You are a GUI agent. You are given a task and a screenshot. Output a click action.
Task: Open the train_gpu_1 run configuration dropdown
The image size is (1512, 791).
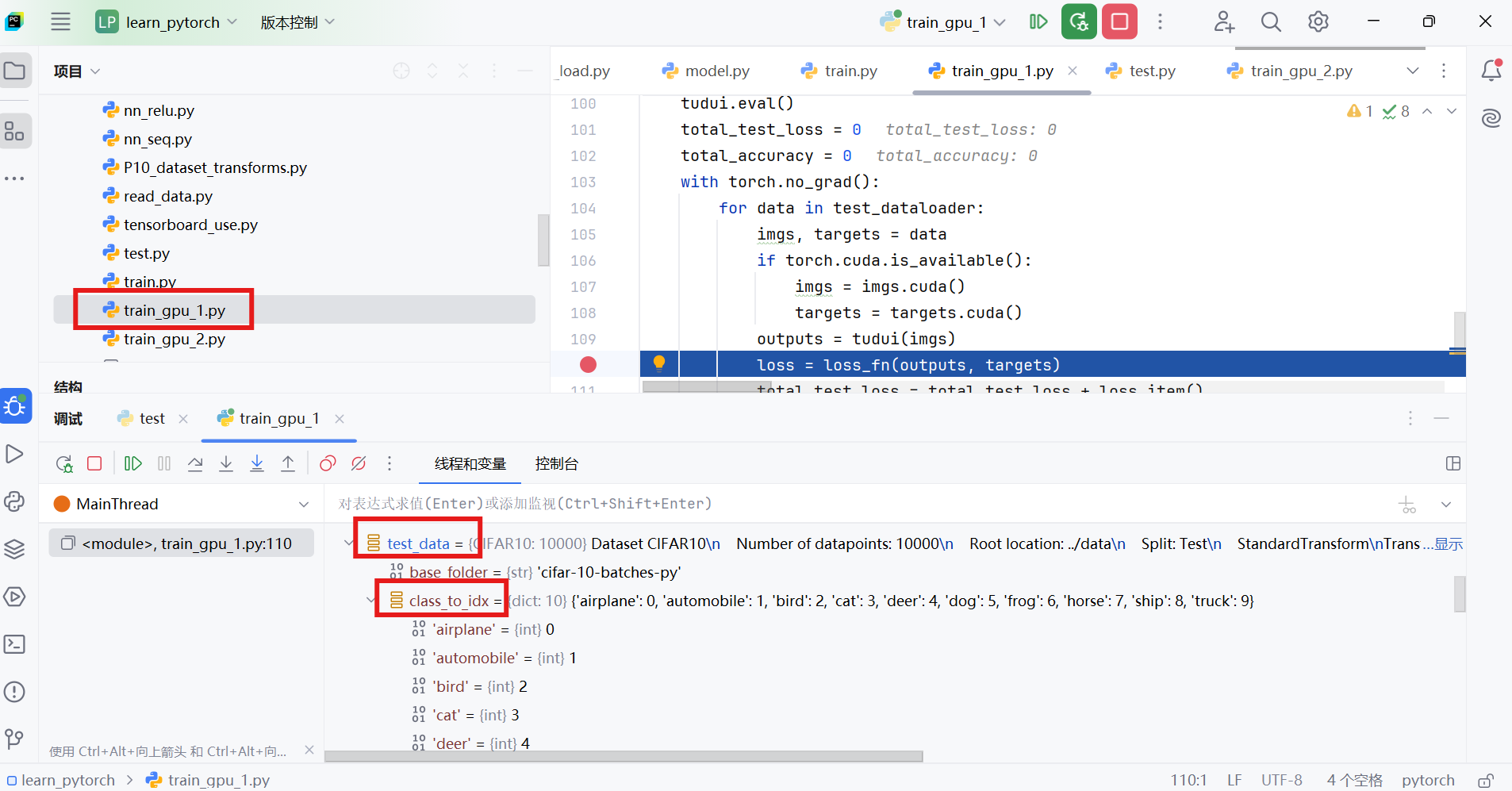[942, 22]
